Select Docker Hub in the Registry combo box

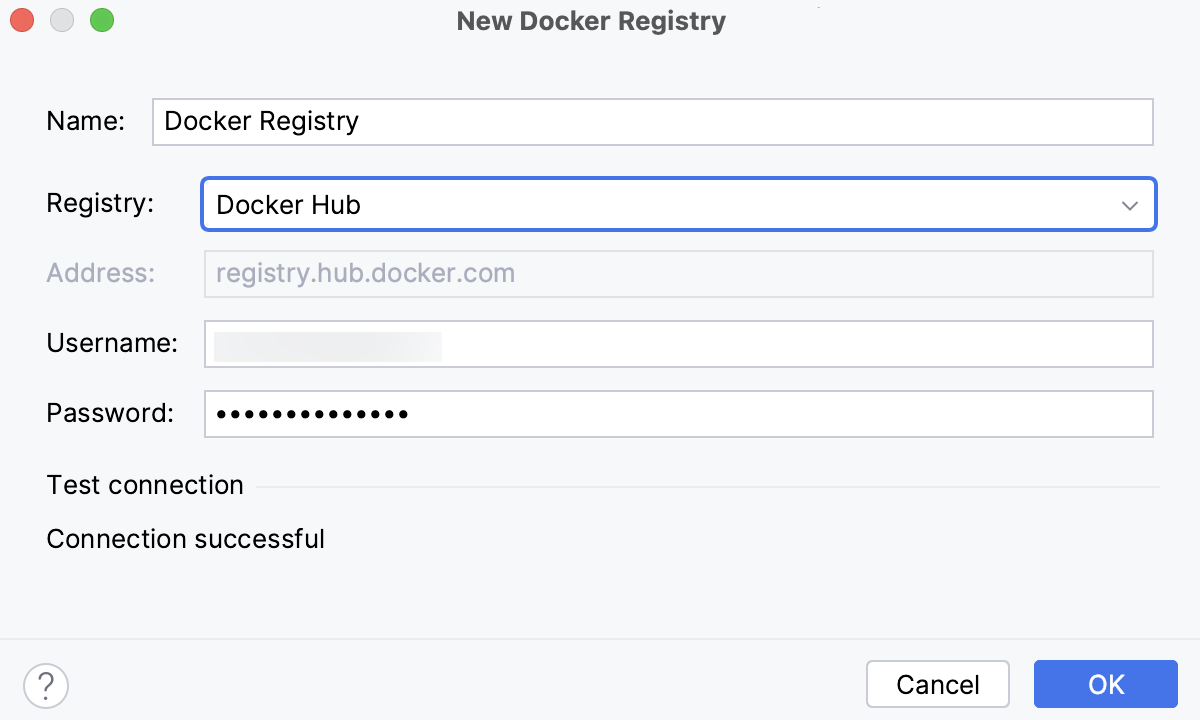click(x=679, y=204)
